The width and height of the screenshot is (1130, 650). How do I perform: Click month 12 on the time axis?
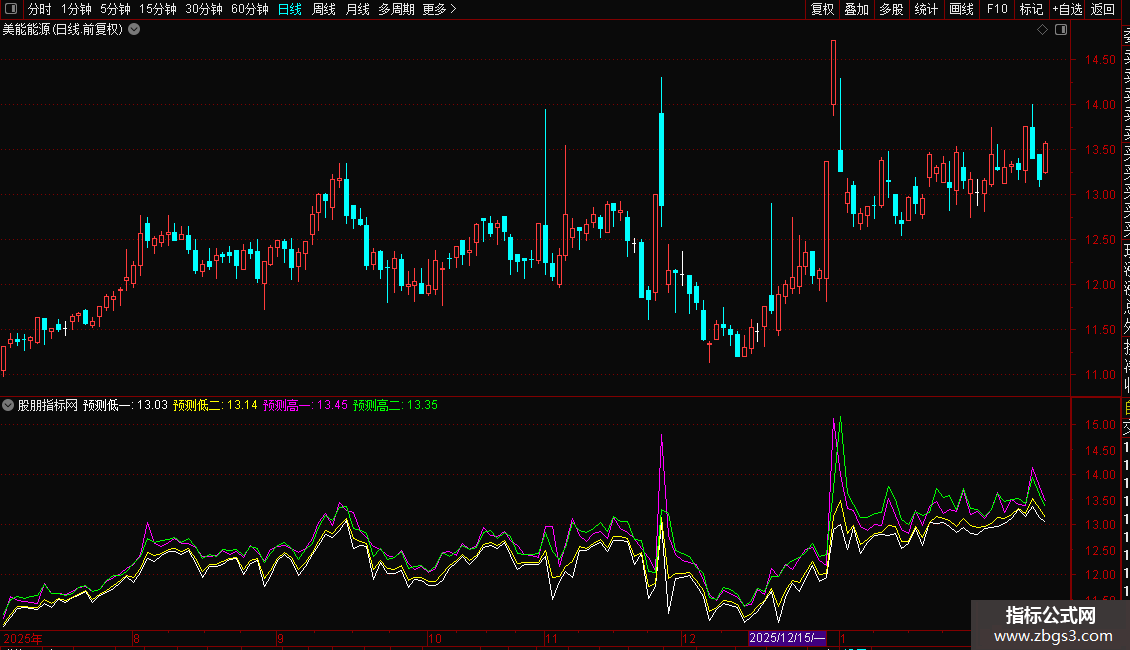point(690,638)
